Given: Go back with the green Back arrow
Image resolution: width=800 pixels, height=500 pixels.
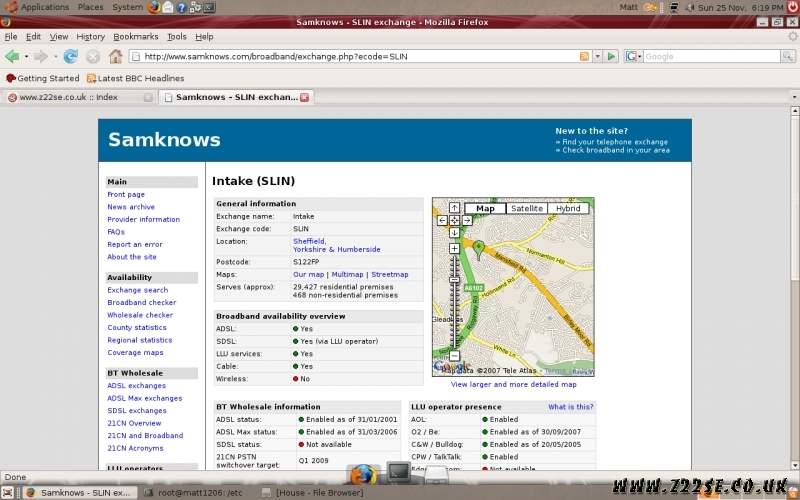Looking at the screenshot, I should (12, 56).
